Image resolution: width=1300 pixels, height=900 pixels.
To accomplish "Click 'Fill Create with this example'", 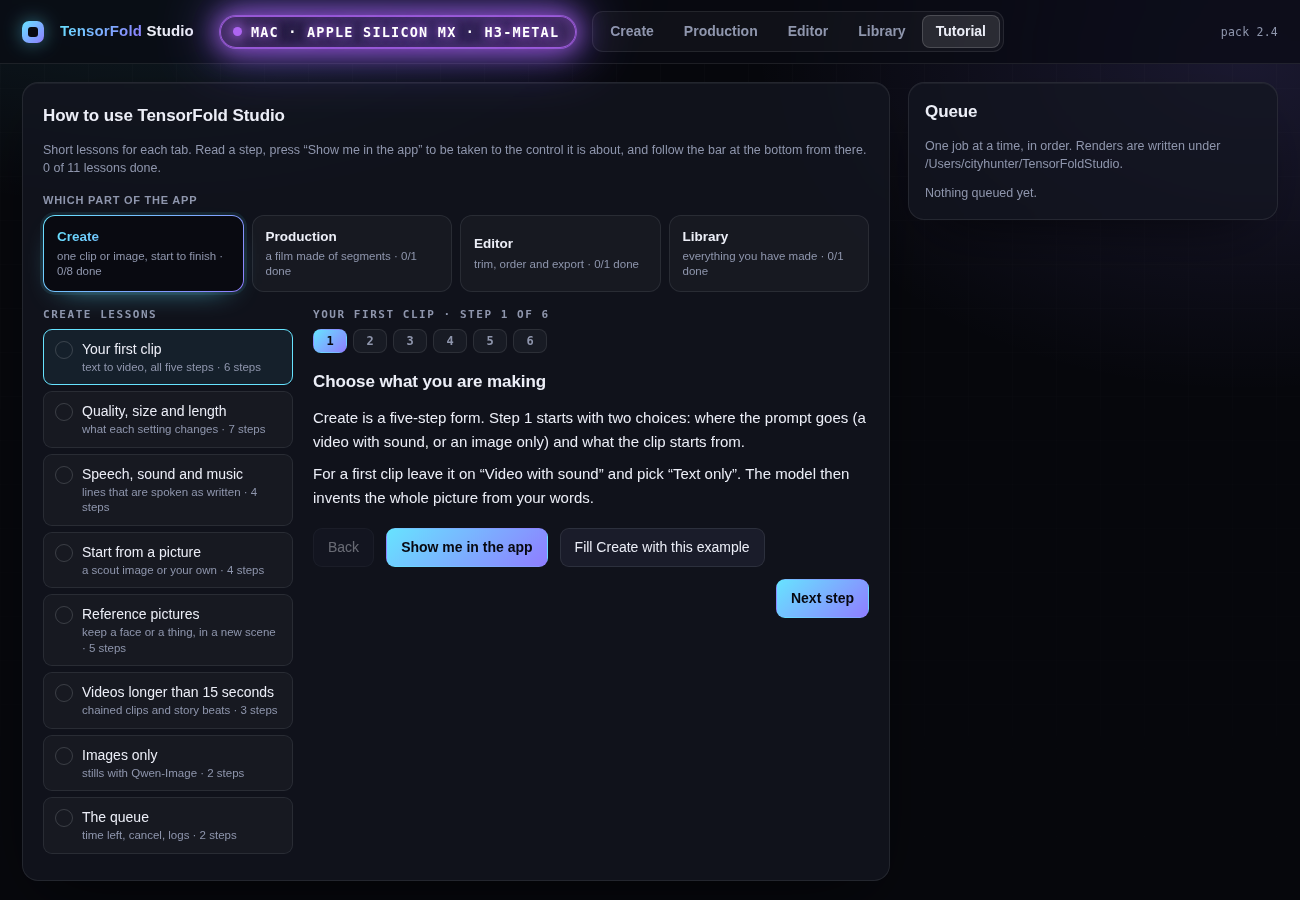I will pyautogui.click(x=662, y=547).
